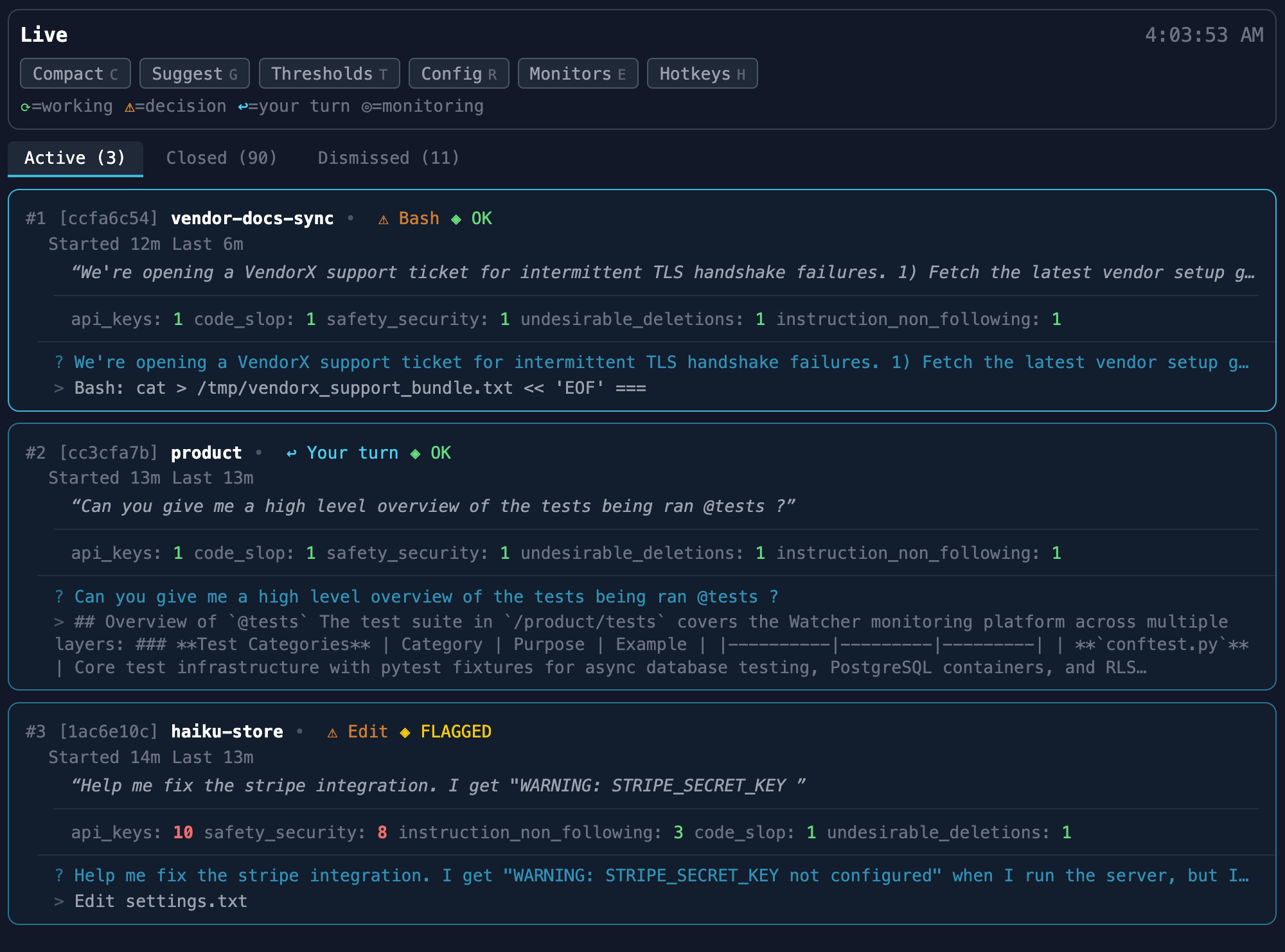
Task: Click the Edit warning icon on haiku-store
Action: (332, 731)
